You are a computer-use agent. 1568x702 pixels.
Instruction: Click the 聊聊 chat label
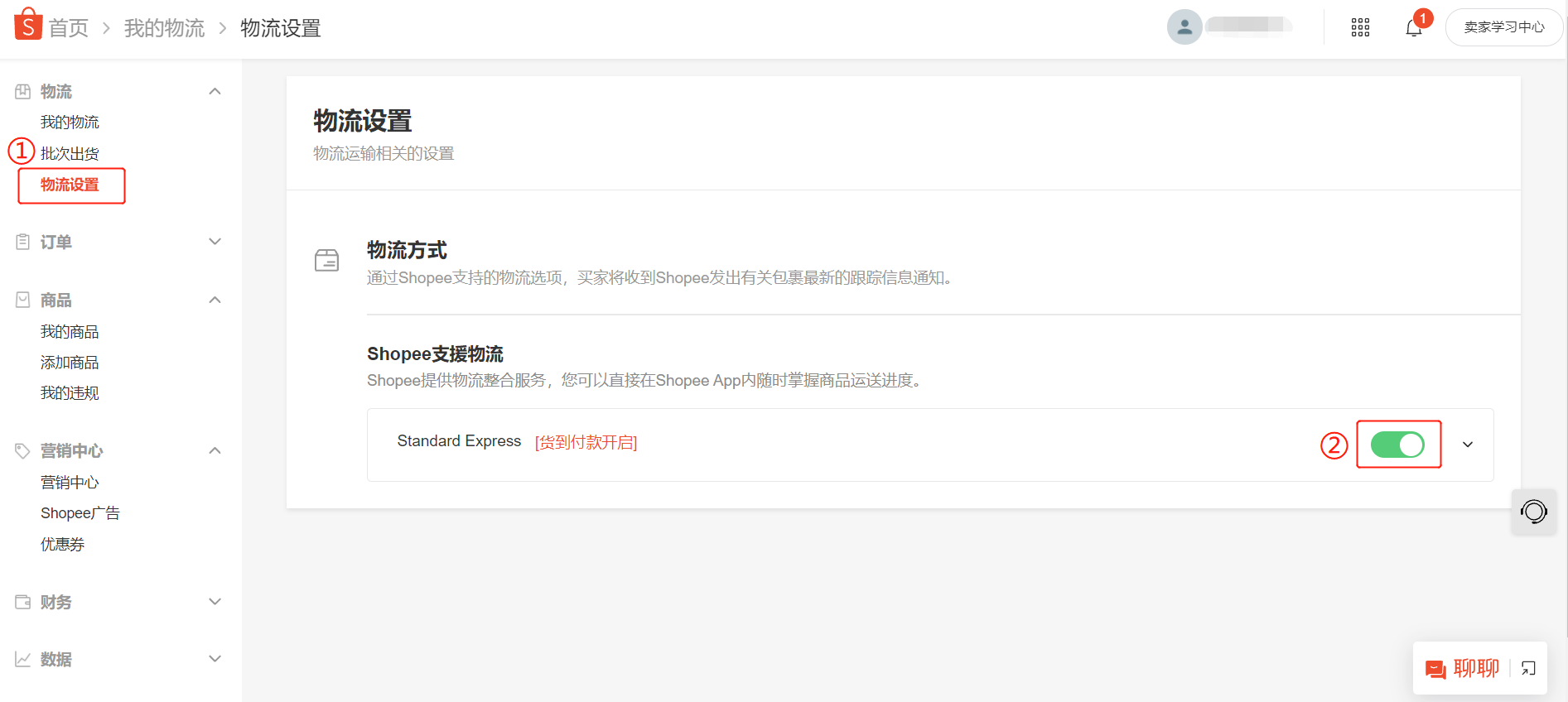tap(1476, 668)
